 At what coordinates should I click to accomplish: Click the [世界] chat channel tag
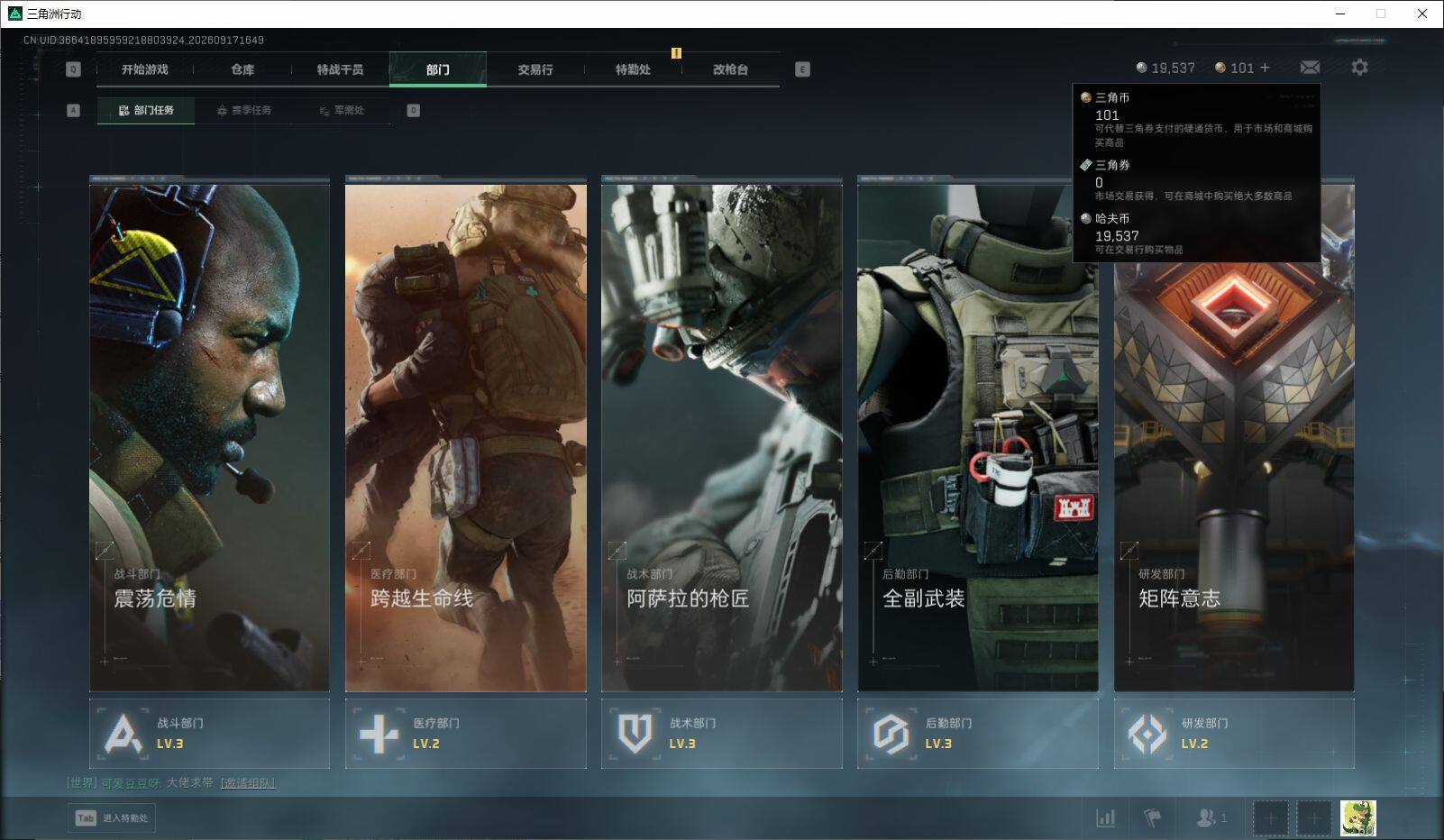[x=82, y=783]
